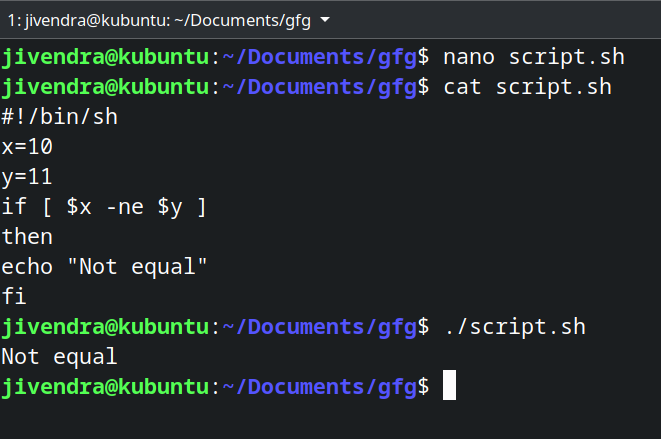Click the "if [ $x -ne $y ]" line
The width and height of the screenshot is (661, 439).
click(x=104, y=207)
